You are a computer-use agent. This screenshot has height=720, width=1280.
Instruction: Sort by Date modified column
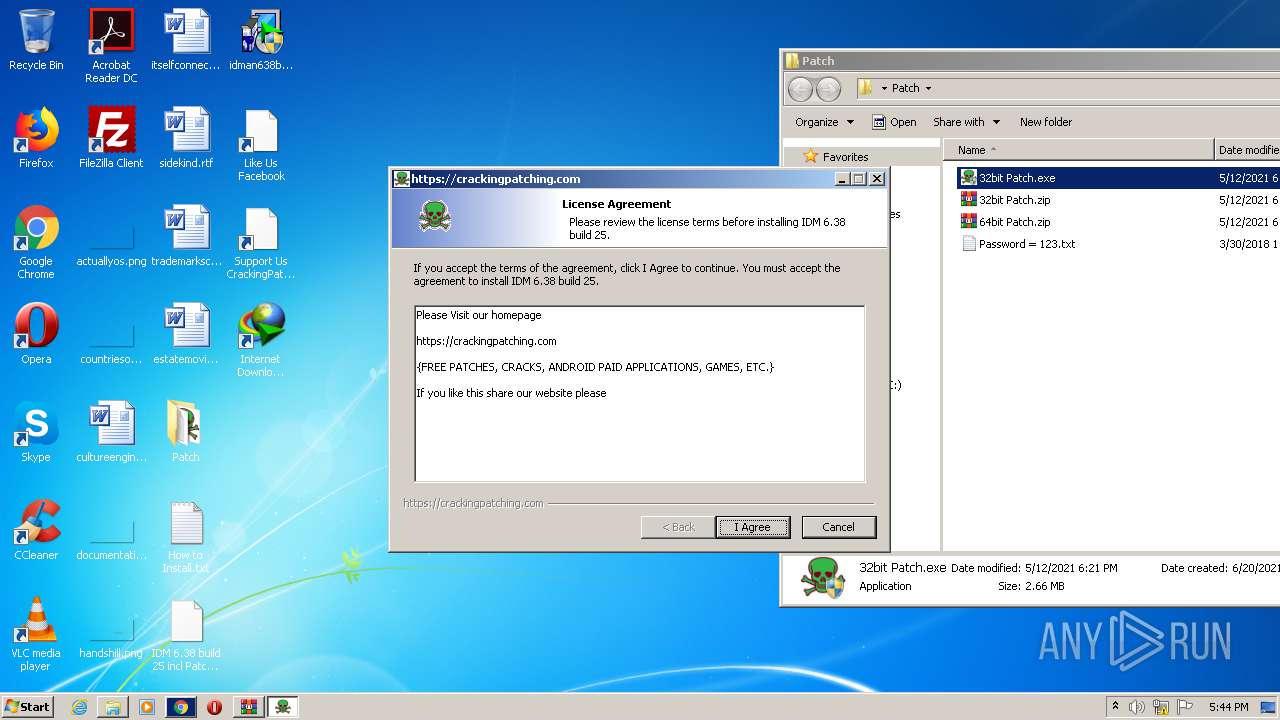click(x=1247, y=150)
